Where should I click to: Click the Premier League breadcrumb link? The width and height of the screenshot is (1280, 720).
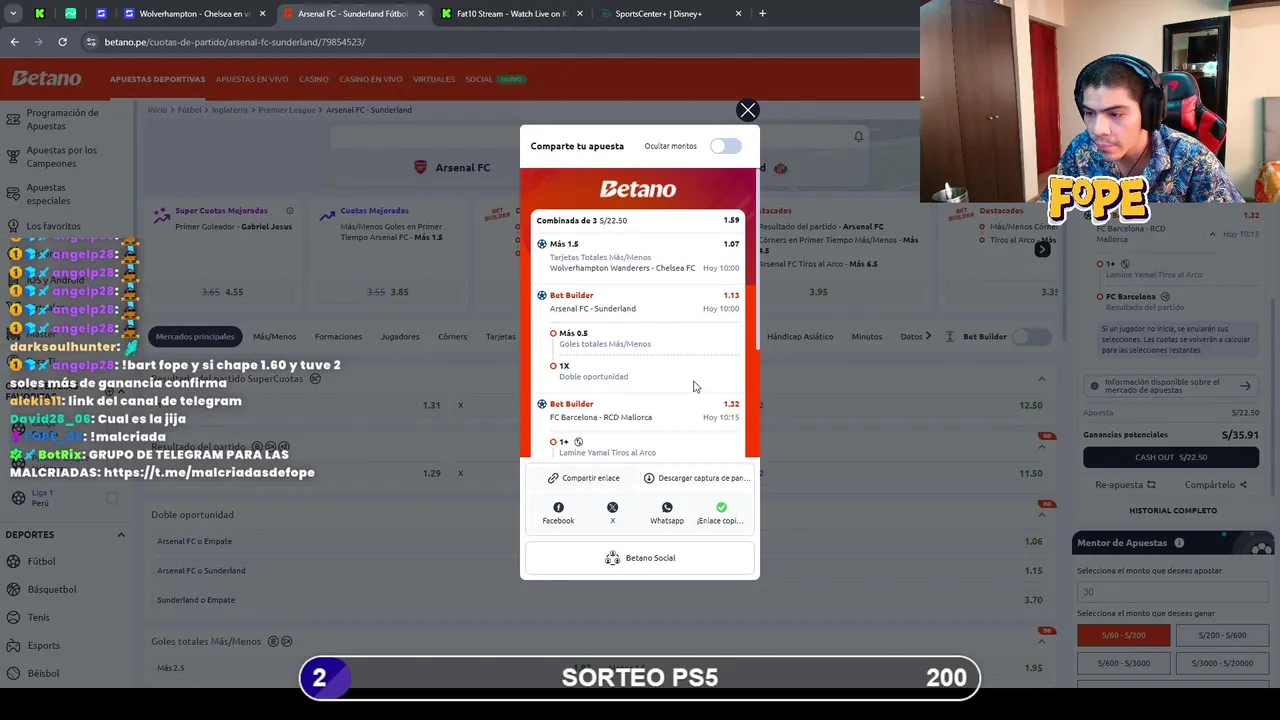[289, 110]
